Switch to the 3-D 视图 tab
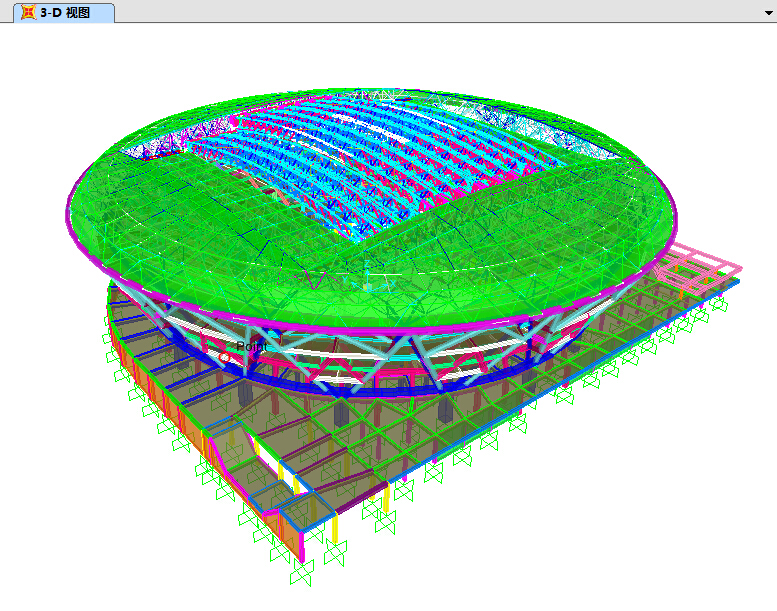The width and height of the screenshot is (777, 611). point(64,12)
